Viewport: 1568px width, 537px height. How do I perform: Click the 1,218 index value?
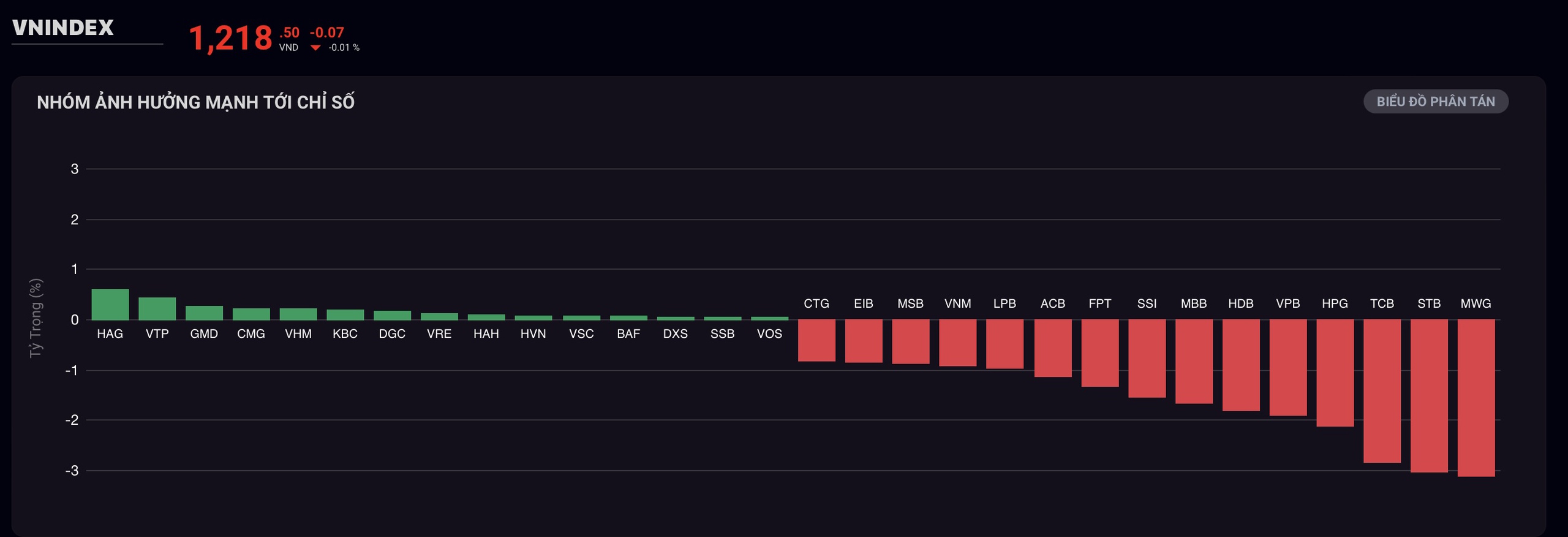click(x=230, y=38)
